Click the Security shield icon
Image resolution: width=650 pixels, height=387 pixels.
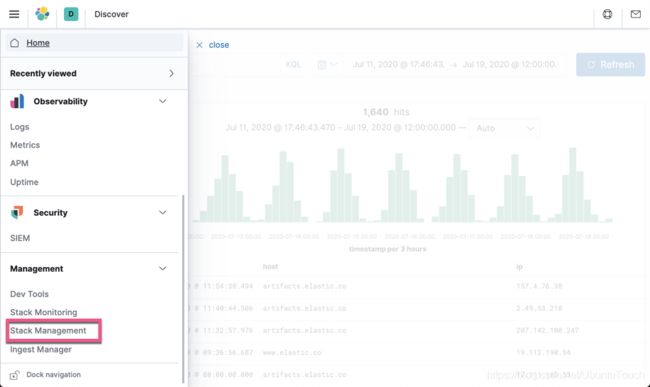pos(17,212)
